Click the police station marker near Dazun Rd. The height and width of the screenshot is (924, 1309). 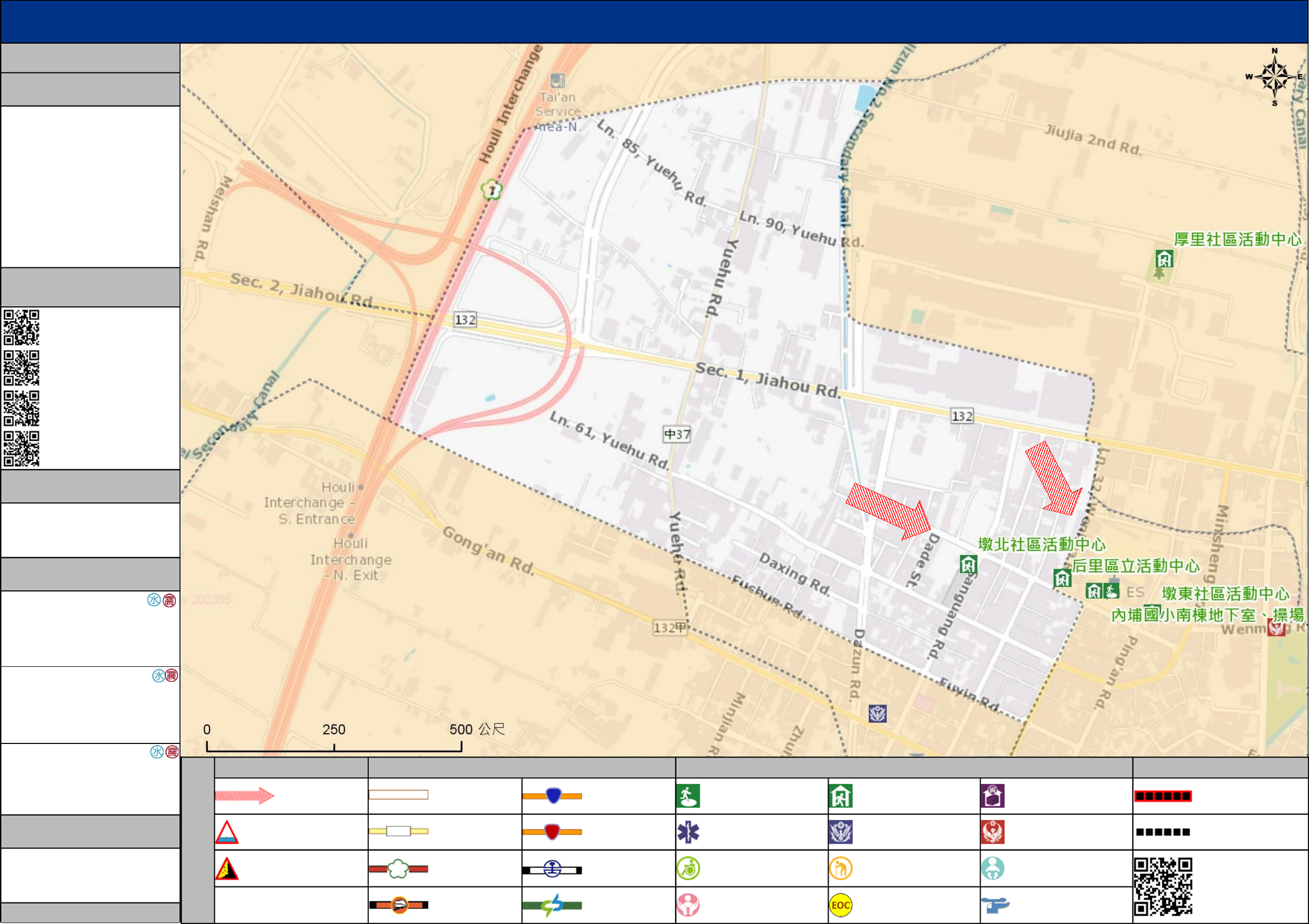point(877,713)
